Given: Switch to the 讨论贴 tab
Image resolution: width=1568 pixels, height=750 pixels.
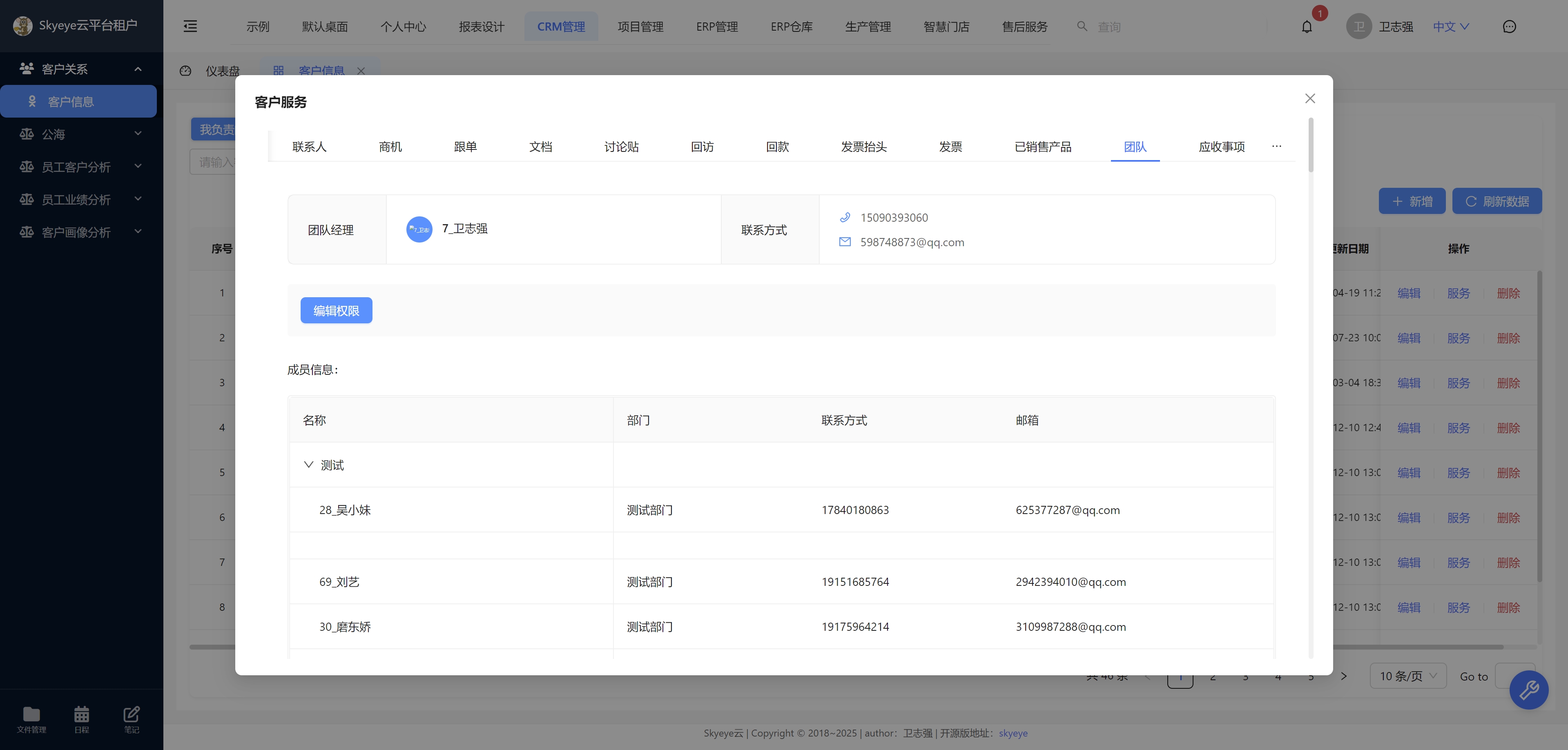Looking at the screenshot, I should coord(622,147).
